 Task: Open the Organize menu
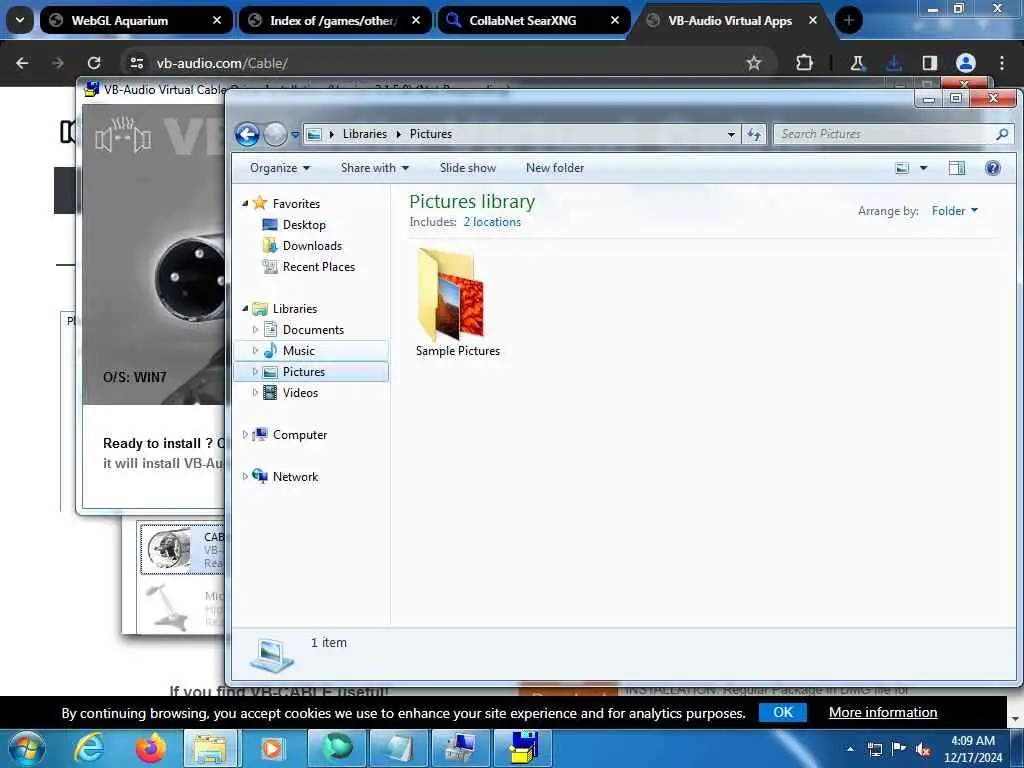coord(280,168)
